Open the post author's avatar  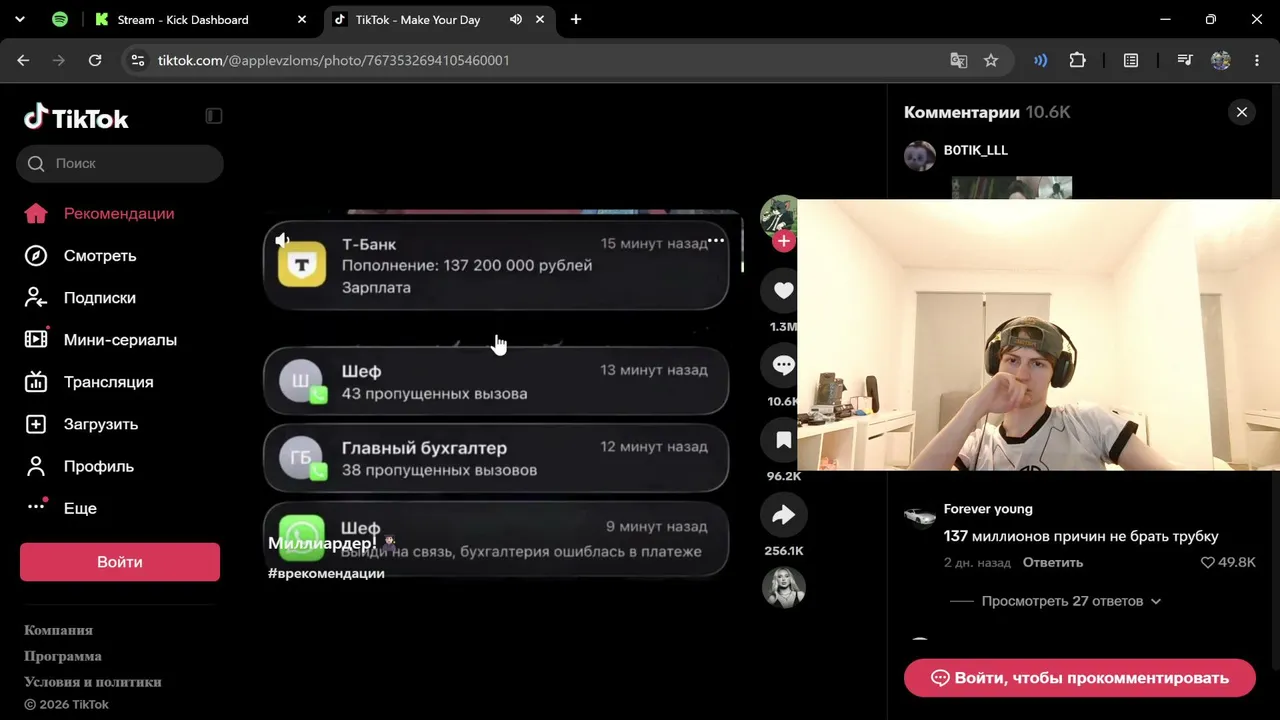tap(779, 215)
